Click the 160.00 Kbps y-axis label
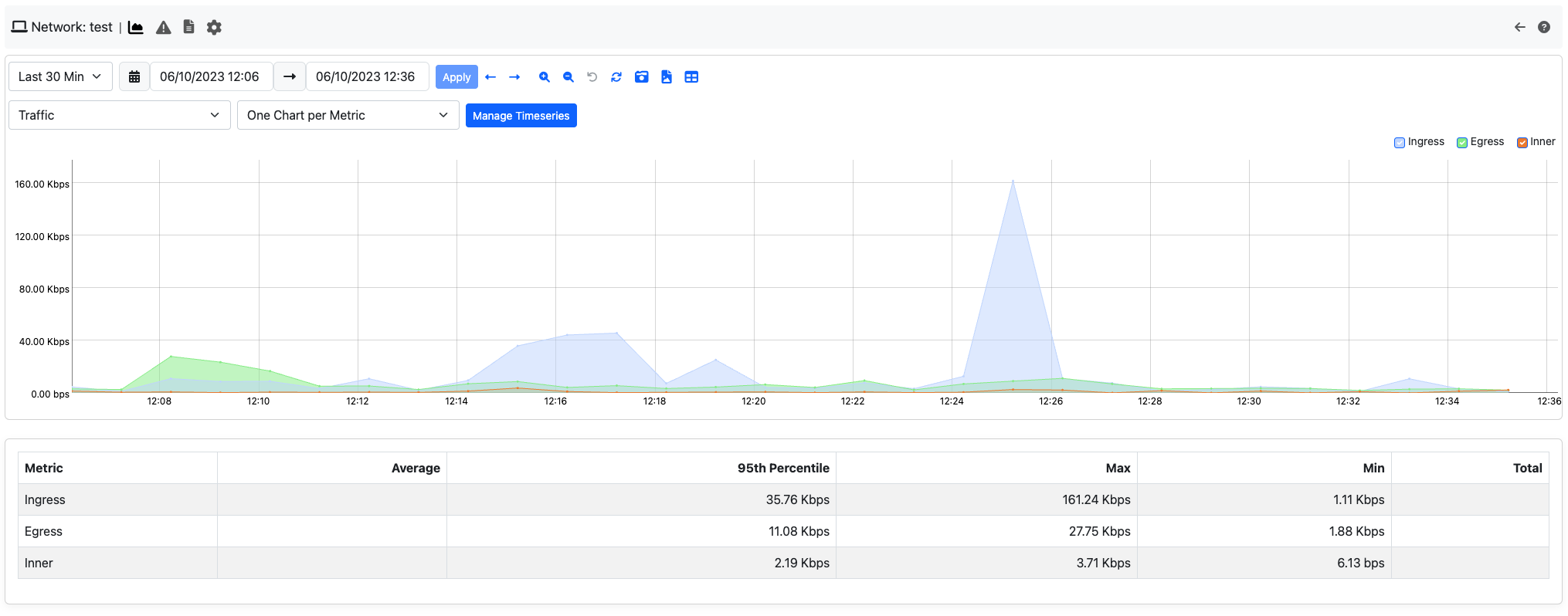This screenshot has width=1568, height=616. point(42,184)
